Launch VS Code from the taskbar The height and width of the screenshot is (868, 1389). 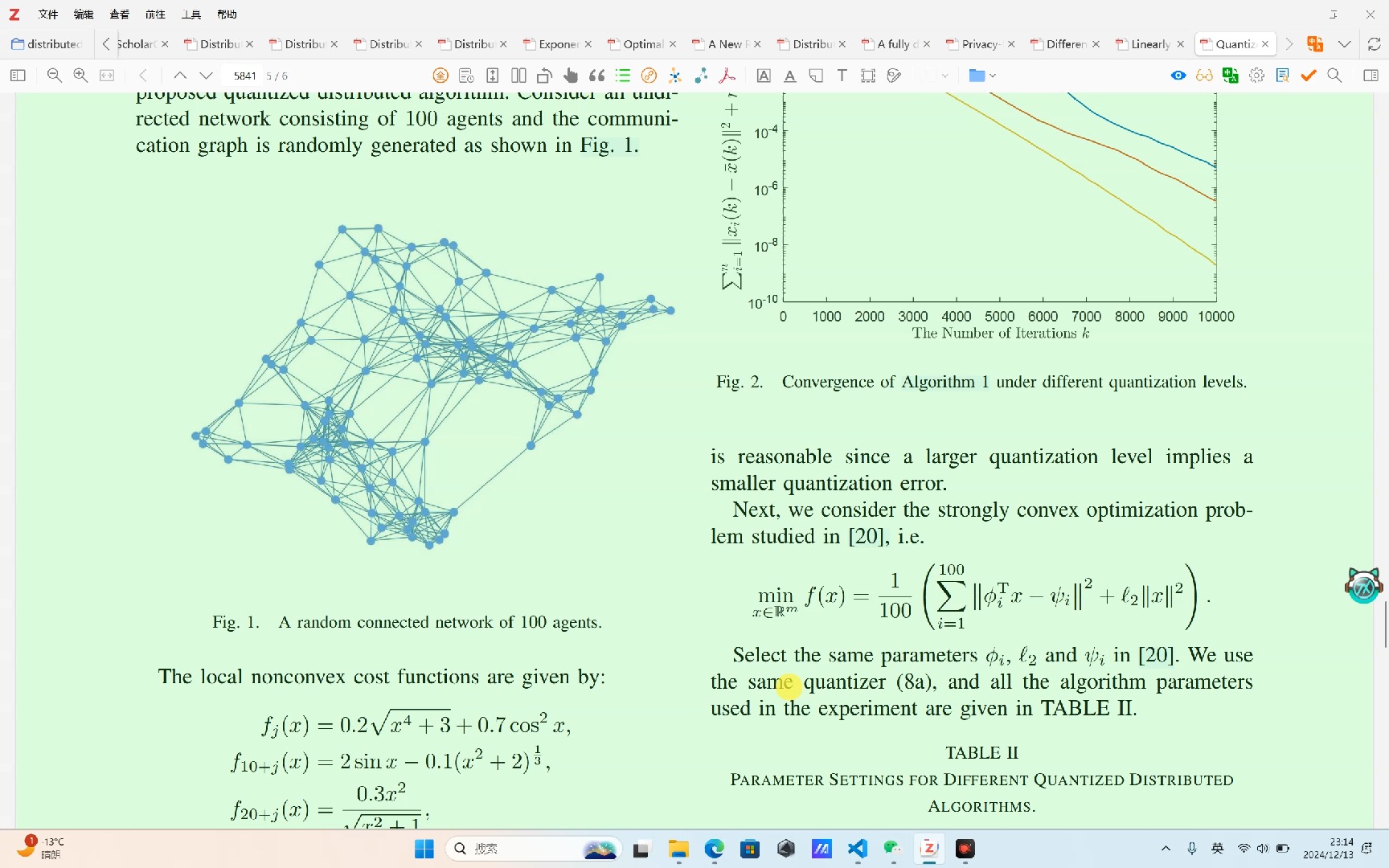click(857, 848)
